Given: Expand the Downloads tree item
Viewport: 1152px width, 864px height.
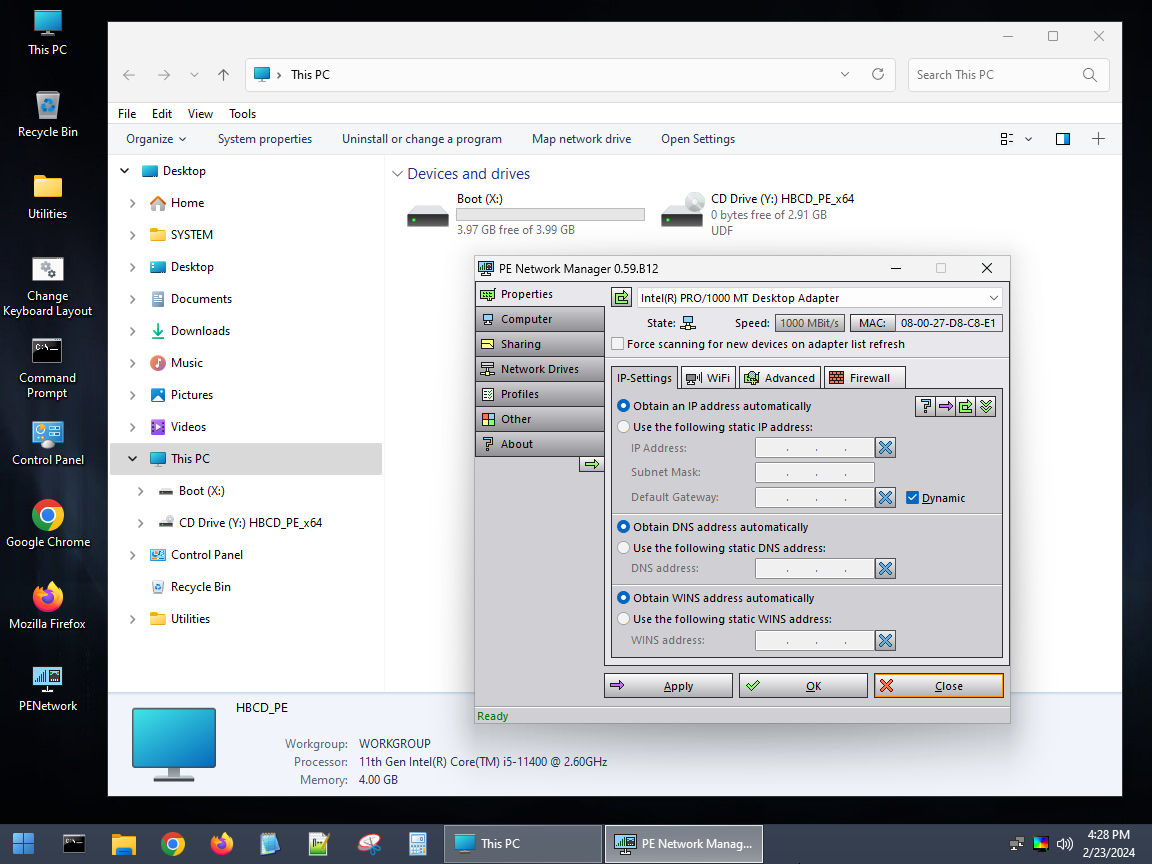Looking at the screenshot, I should click(132, 331).
